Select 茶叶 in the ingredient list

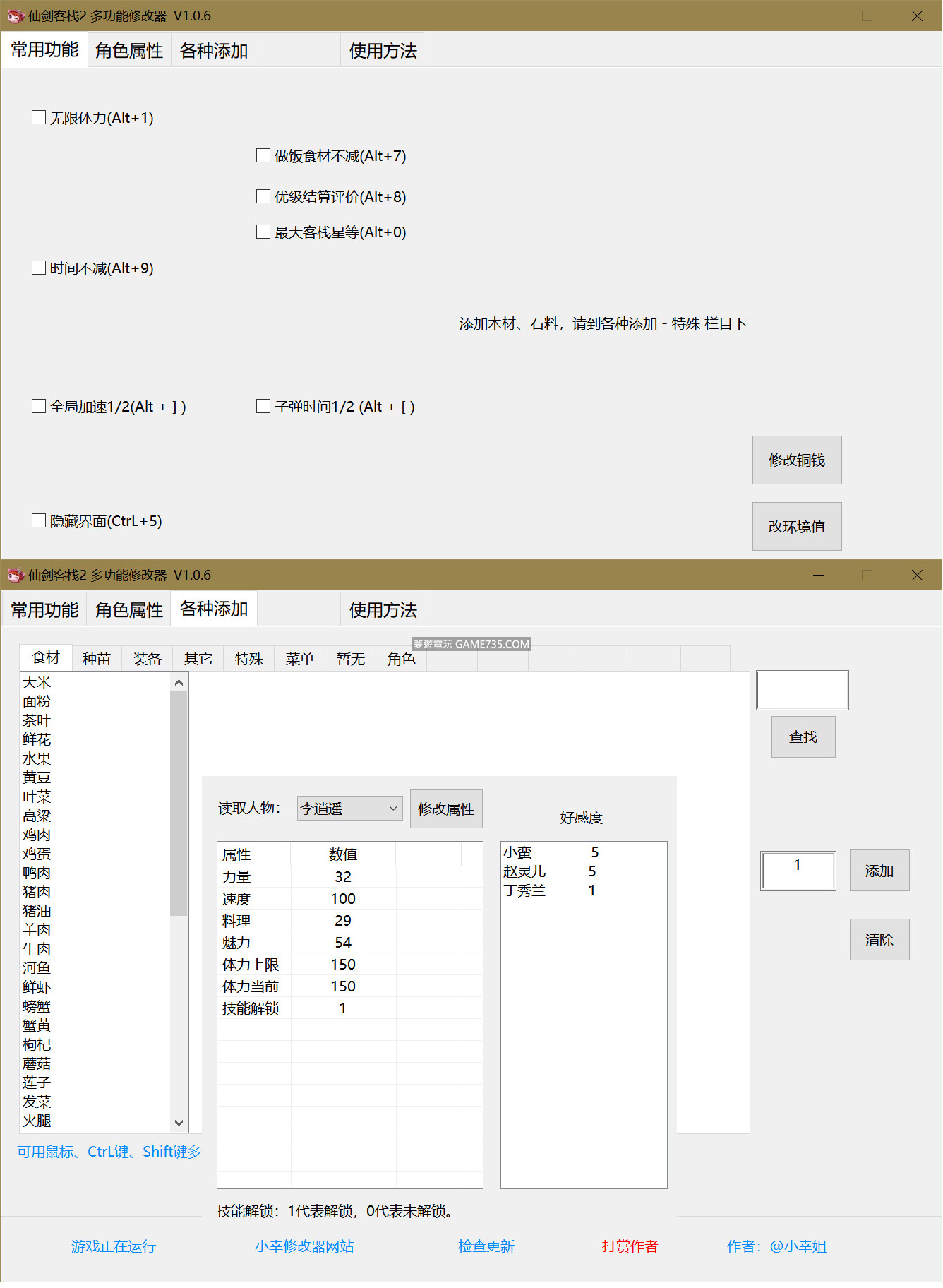(x=37, y=721)
